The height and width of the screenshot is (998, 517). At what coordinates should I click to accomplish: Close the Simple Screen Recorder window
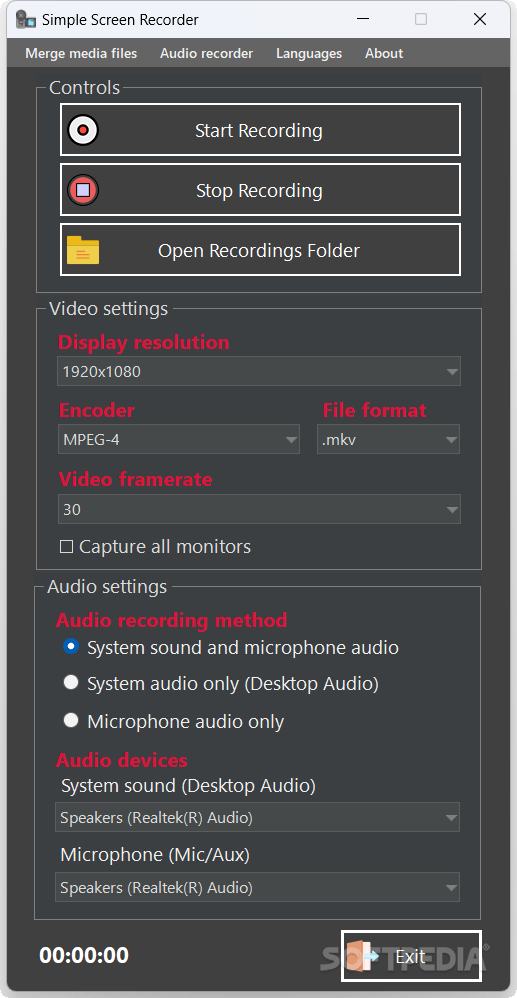[479, 20]
